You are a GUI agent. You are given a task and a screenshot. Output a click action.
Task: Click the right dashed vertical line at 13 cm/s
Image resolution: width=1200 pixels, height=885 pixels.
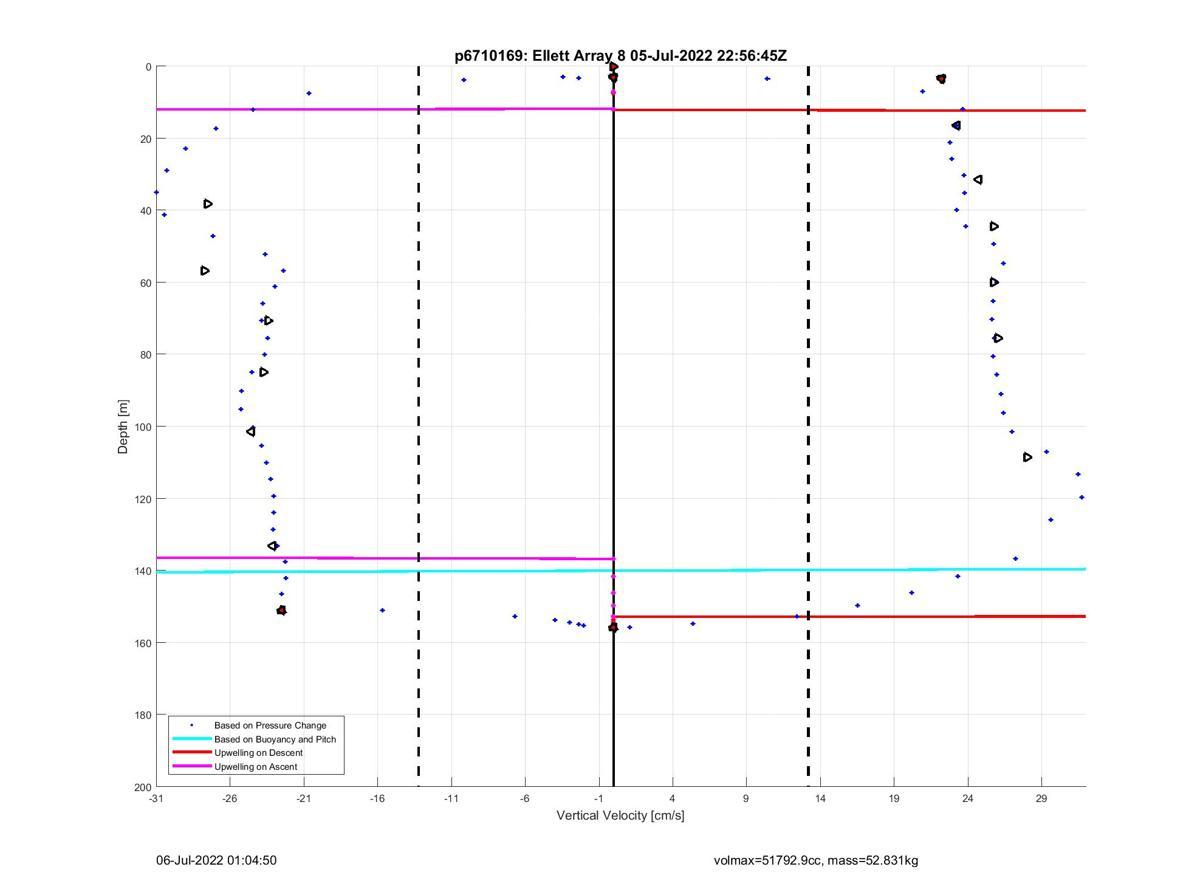808,426
